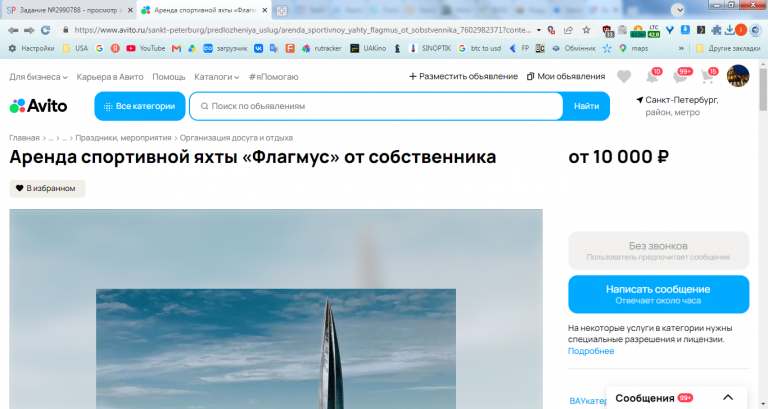Open browser downloads arrow icon

pyautogui.click(x=729, y=30)
